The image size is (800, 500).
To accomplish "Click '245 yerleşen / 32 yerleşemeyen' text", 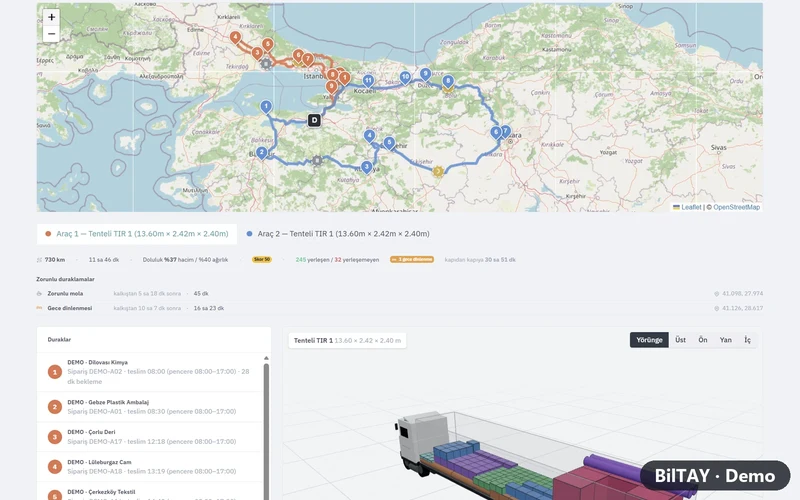I will [x=337, y=260].
